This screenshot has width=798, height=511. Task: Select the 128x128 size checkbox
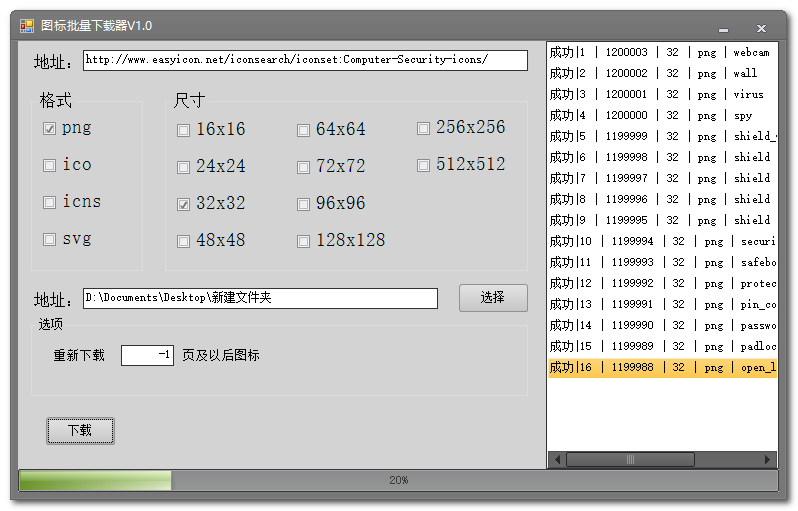pos(303,241)
